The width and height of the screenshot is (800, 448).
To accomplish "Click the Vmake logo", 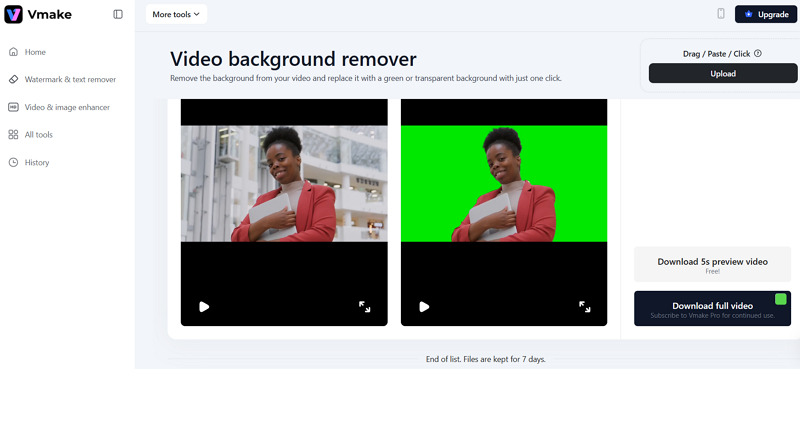I will (x=36, y=14).
